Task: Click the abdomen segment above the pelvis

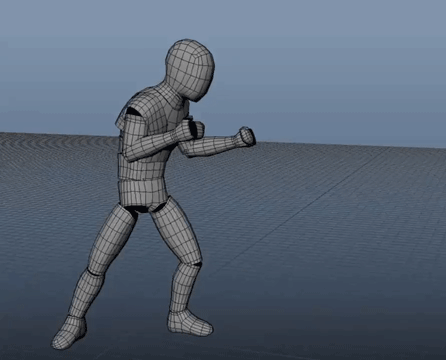Action: [142, 168]
